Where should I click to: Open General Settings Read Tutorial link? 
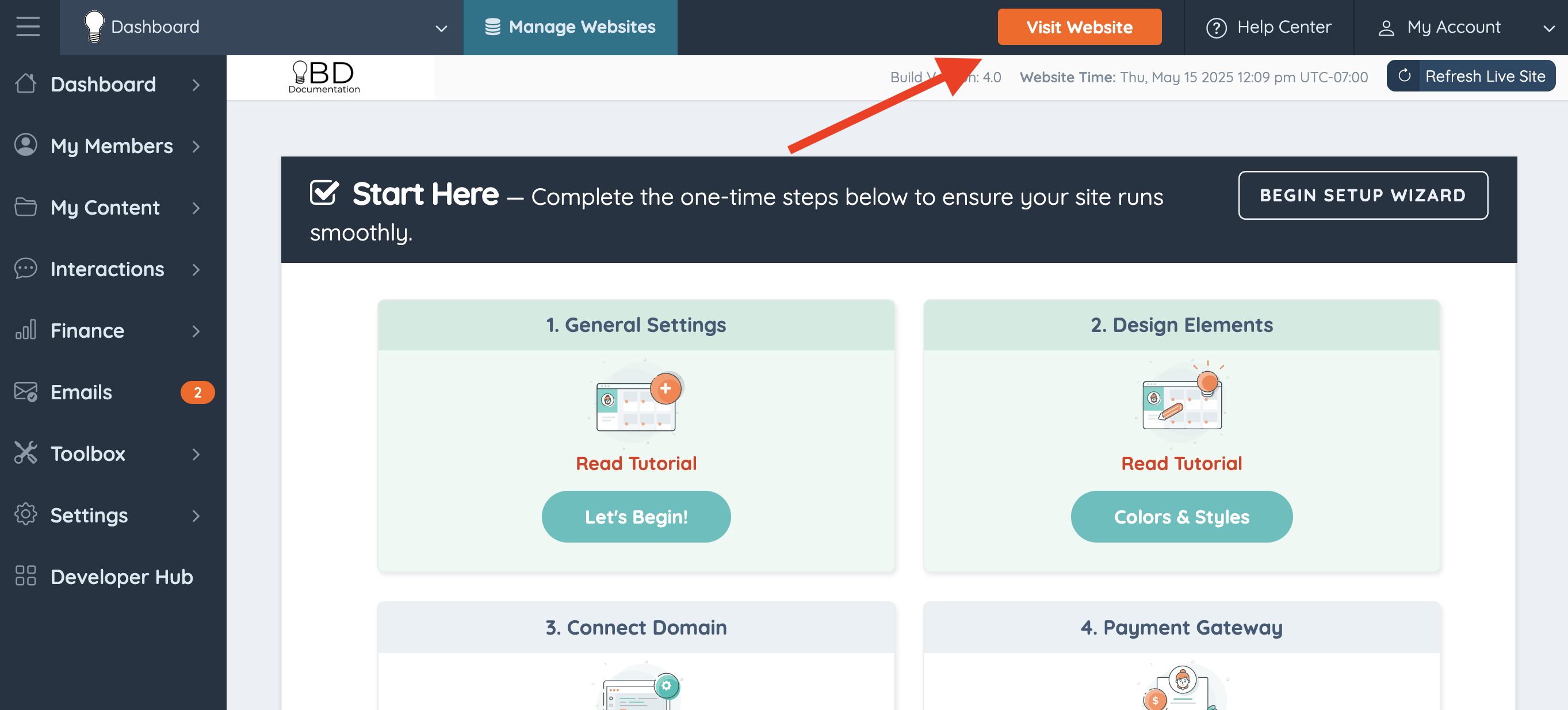click(636, 463)
